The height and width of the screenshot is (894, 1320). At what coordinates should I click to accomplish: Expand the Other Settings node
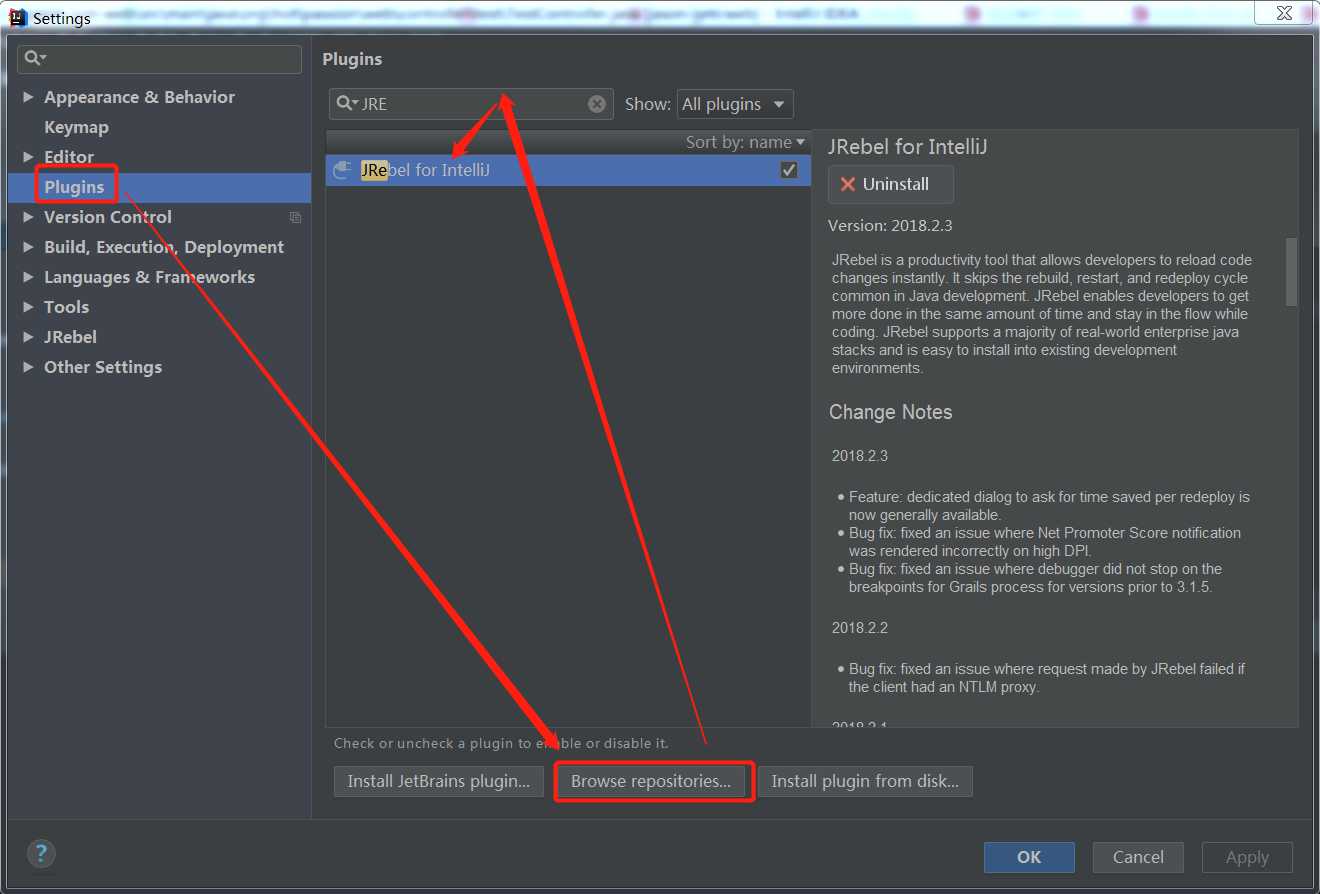28,367
